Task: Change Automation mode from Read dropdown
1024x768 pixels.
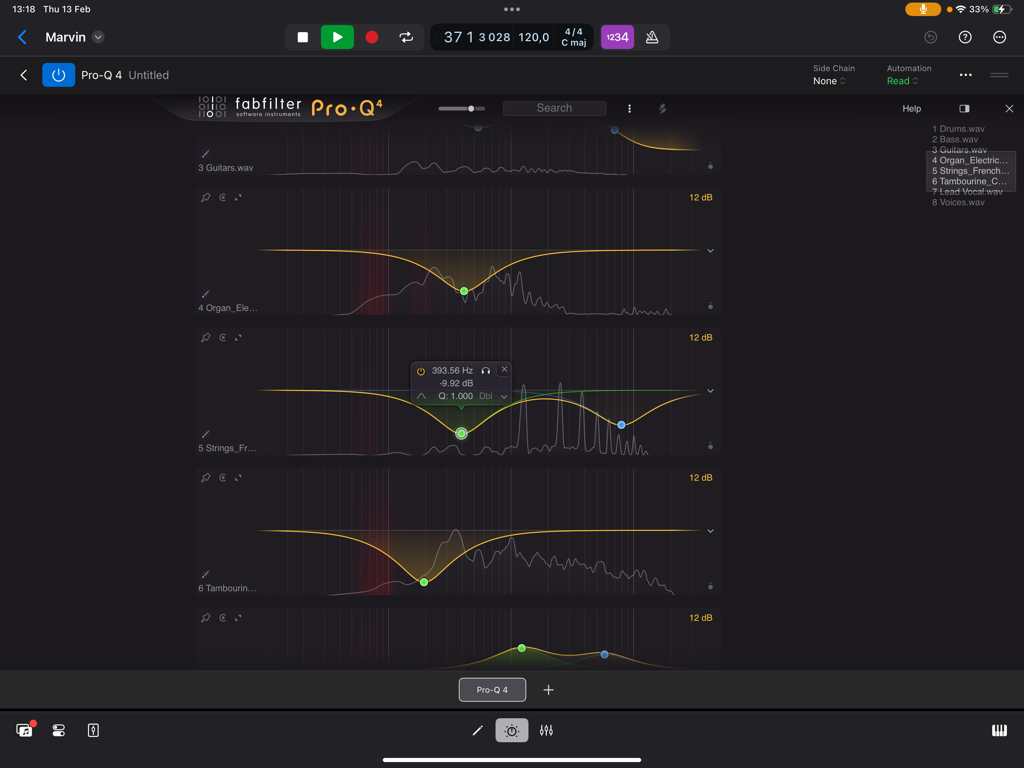Action: [908, 80]
